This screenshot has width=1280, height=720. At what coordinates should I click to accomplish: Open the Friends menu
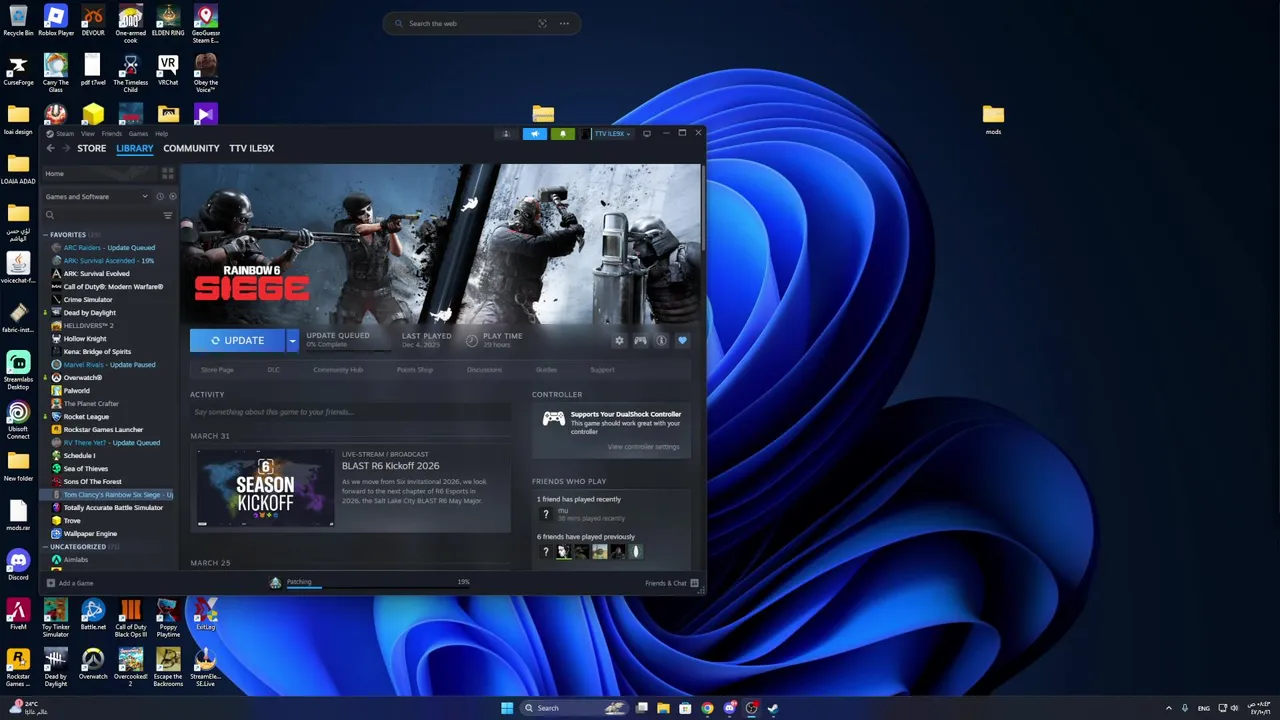click(111, 133)
